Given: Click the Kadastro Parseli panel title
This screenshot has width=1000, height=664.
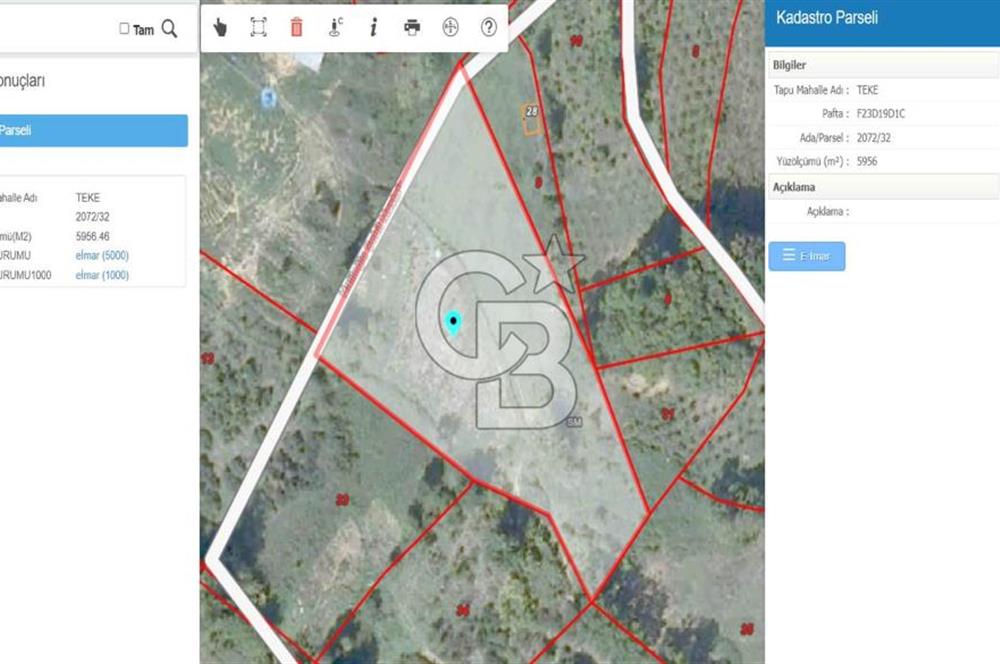Looking at the screenshot, I should click(827, 17).
